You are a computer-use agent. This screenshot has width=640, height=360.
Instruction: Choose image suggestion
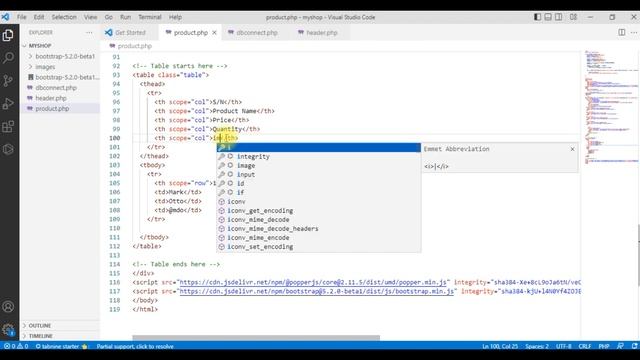[318, 165]
